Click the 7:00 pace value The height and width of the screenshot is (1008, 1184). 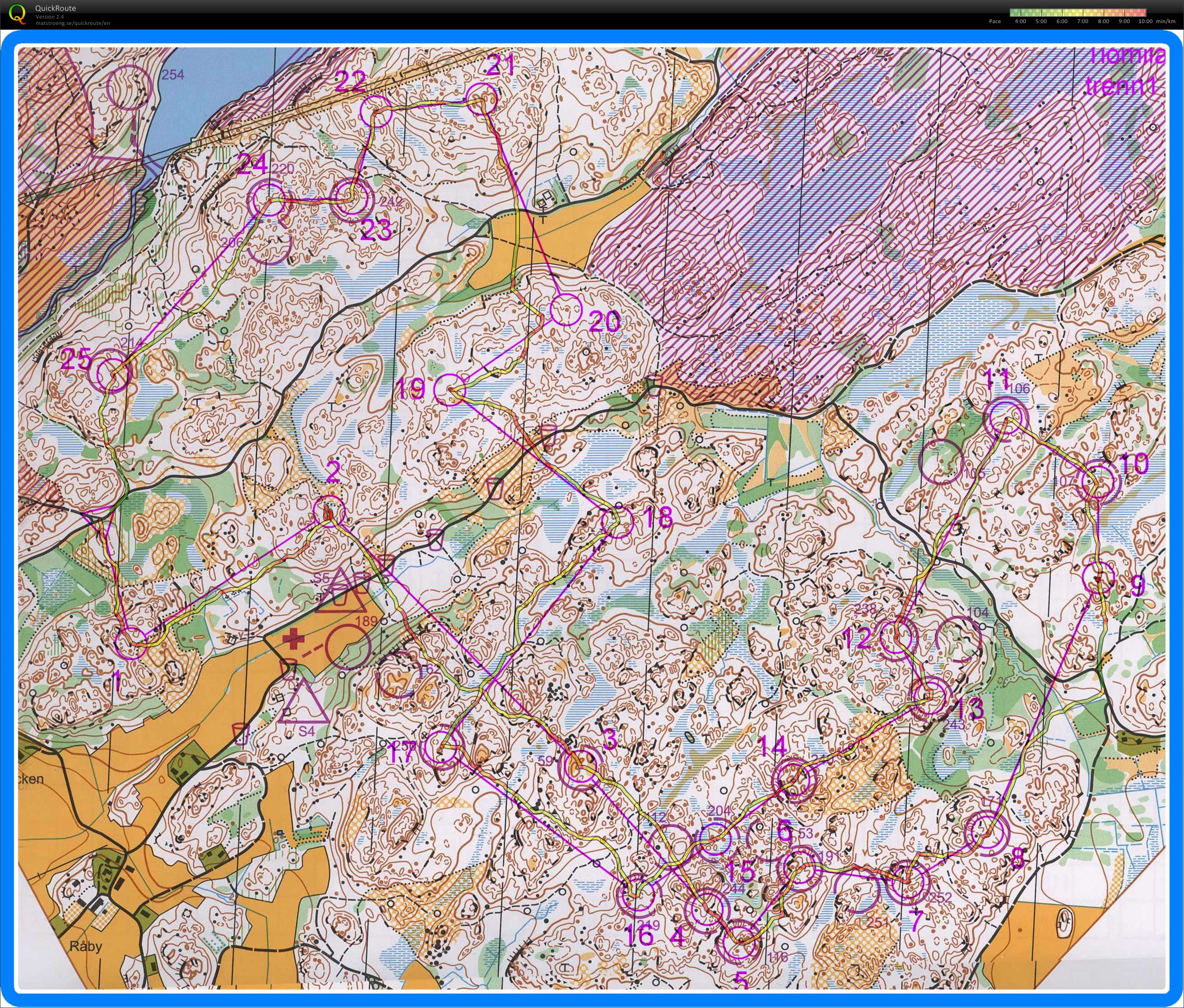1082,22
